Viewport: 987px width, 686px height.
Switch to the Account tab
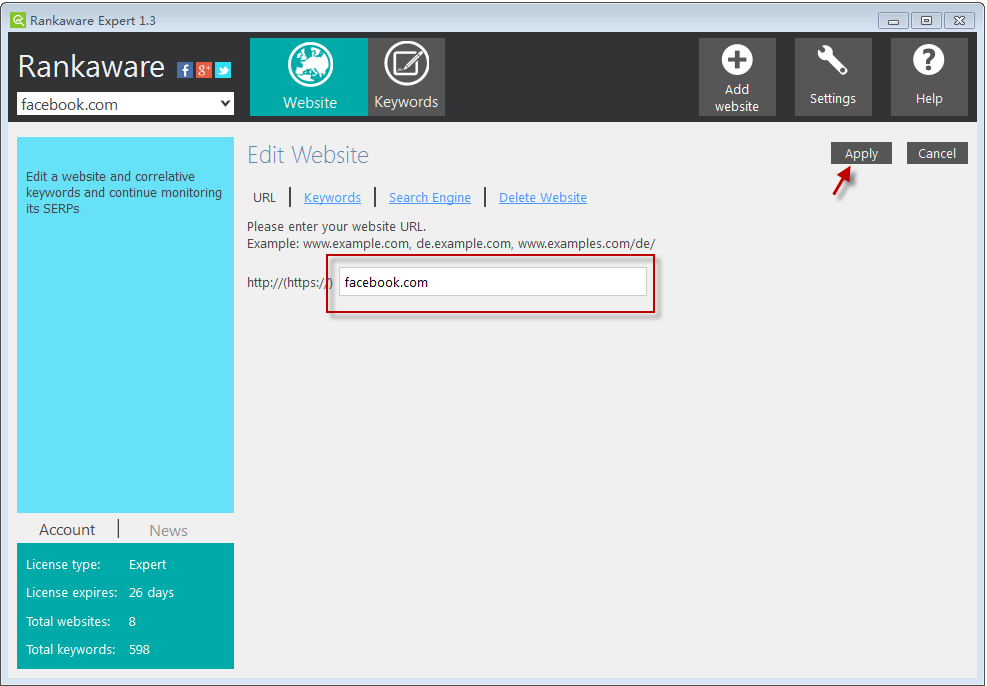[x=67, y=530]
